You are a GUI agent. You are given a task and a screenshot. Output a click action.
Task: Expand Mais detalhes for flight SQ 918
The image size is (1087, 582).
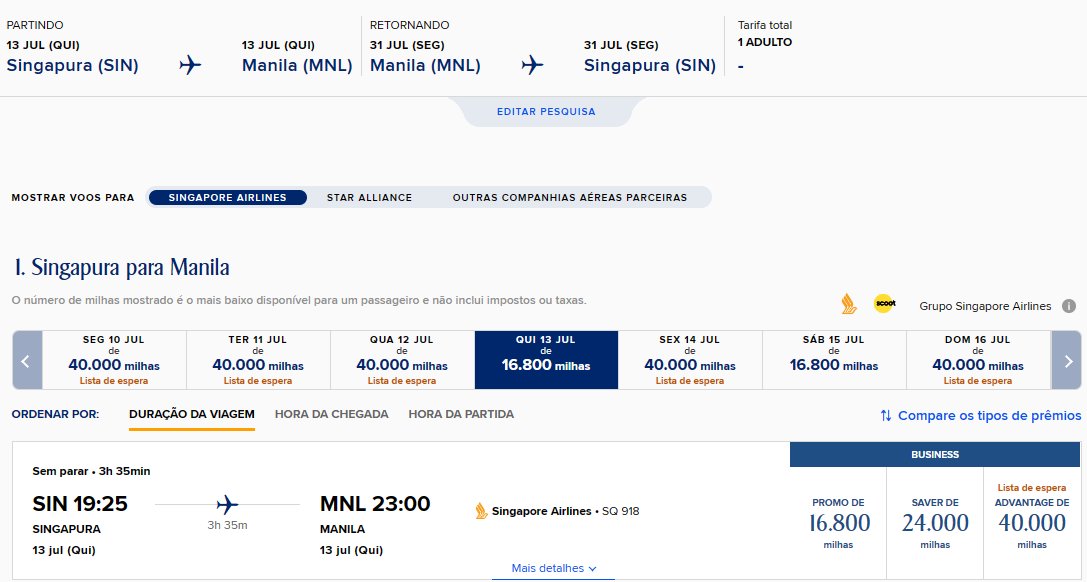click(x=554, y=568)
